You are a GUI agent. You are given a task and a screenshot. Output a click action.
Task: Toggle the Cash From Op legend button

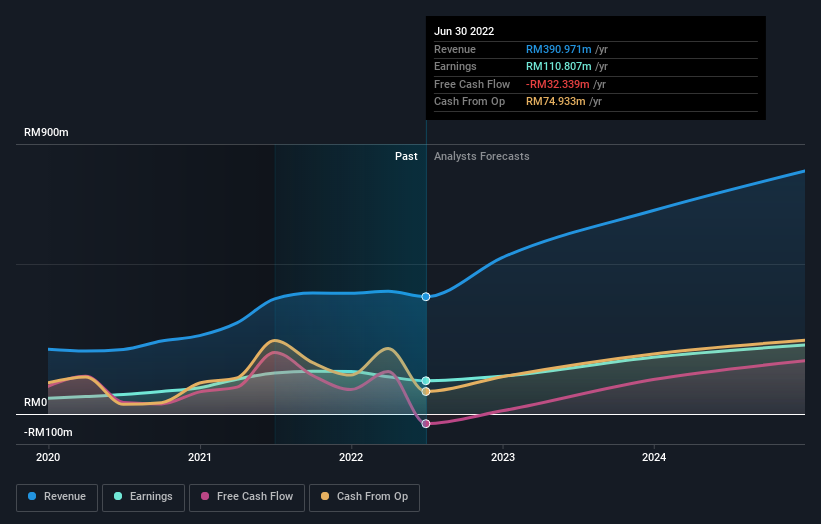coord(364,497)
